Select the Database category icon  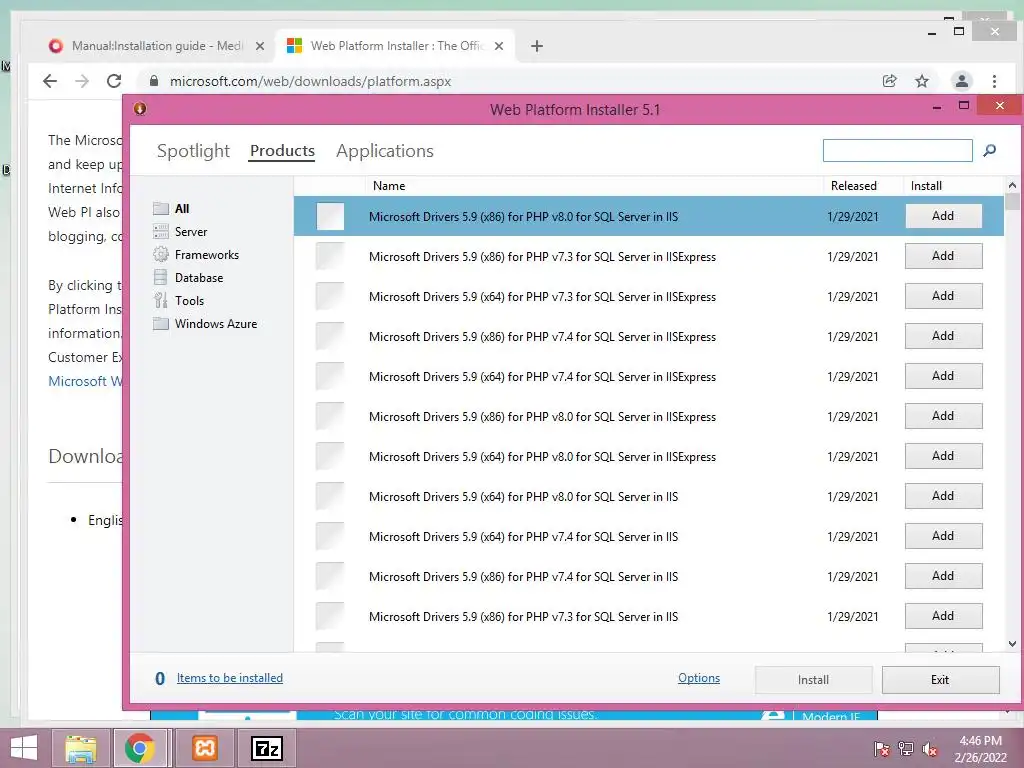(161, 277)
